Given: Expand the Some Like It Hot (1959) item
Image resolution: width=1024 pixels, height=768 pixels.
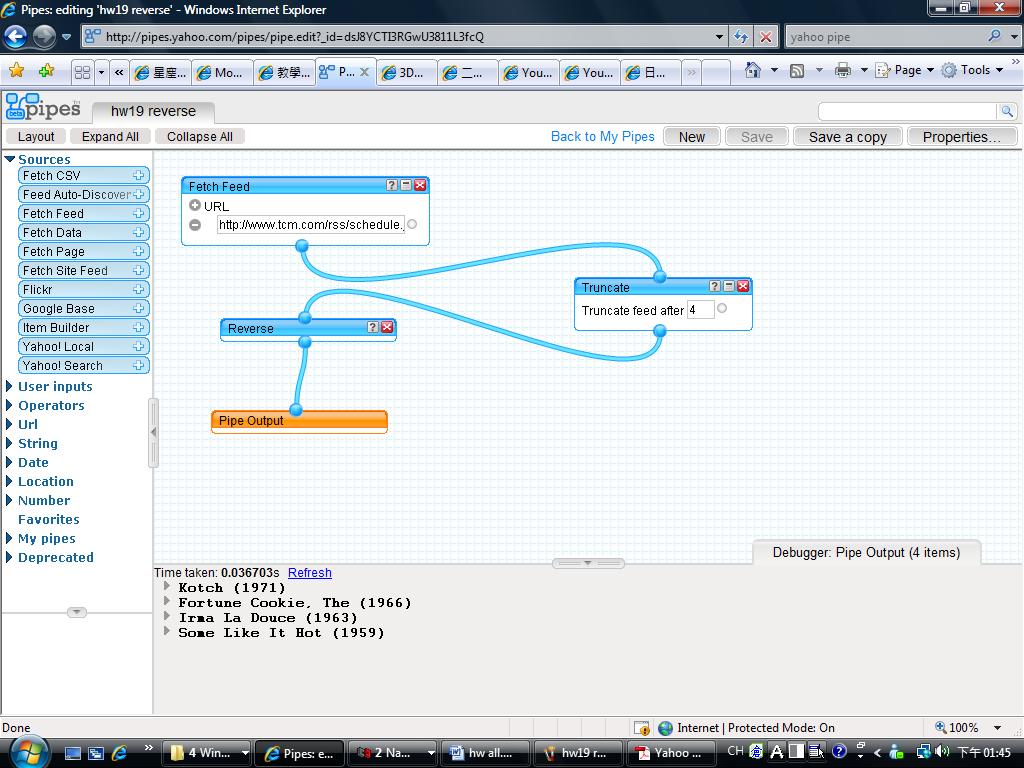Looking at the screenshot, I should pyautogui.click(x=167, y=632).
